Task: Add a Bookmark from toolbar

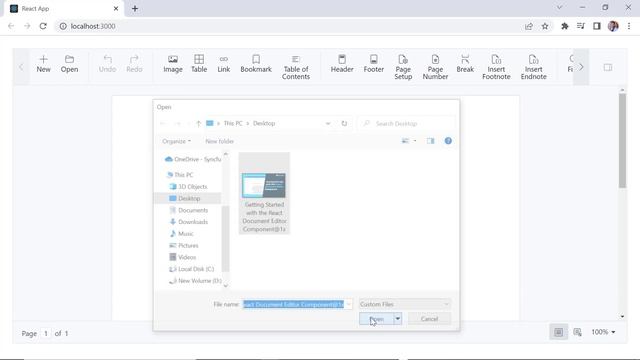Action: (256, 64)
